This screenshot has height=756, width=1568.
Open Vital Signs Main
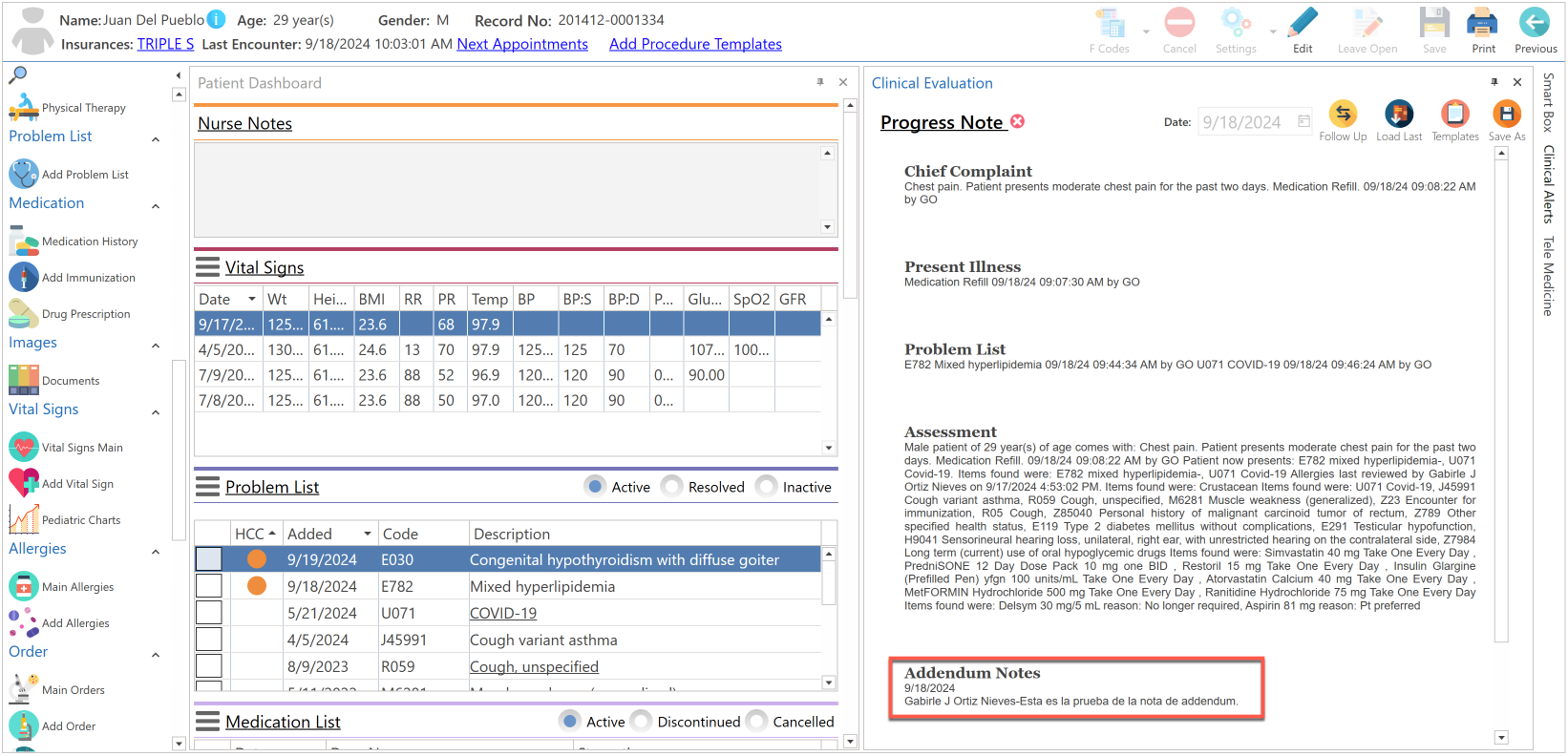click(x=66, y=447)
